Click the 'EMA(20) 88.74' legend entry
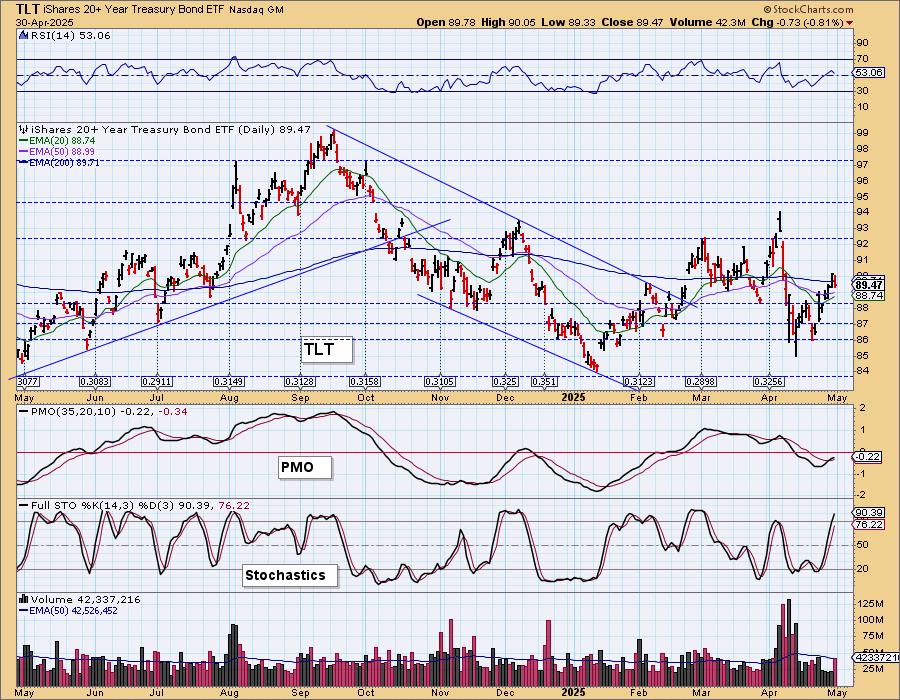Image resolution: width=900 pixels, height=700 pixels. 57,141
